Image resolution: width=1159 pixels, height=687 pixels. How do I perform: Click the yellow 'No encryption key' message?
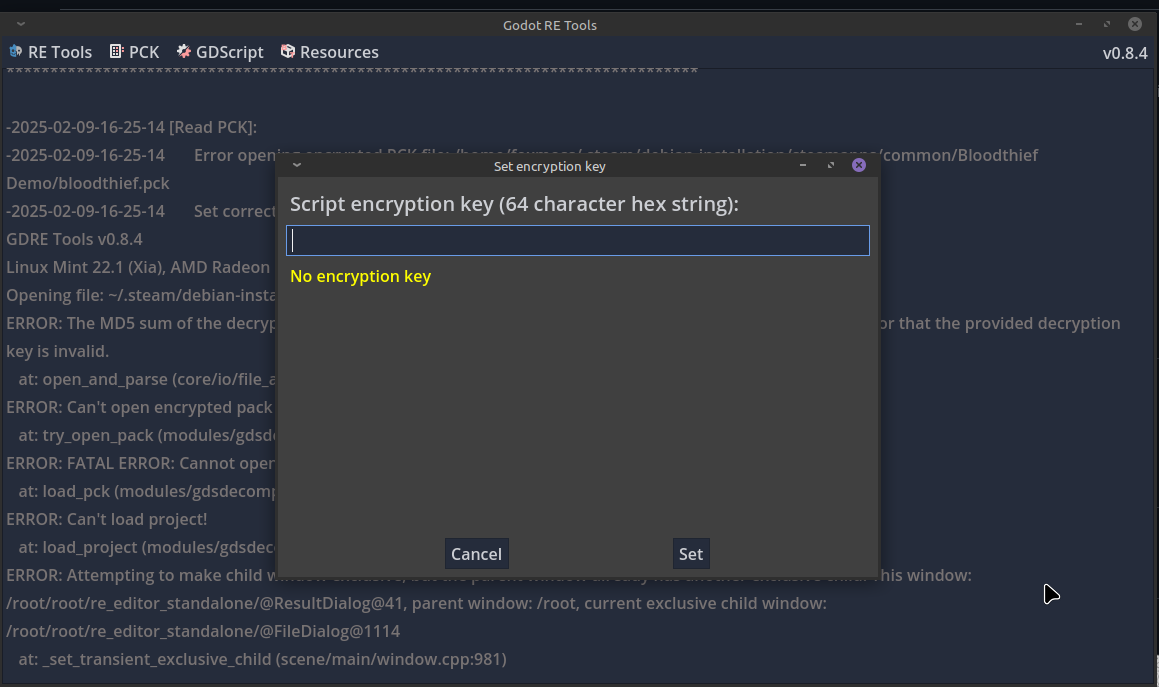[361, 277]
